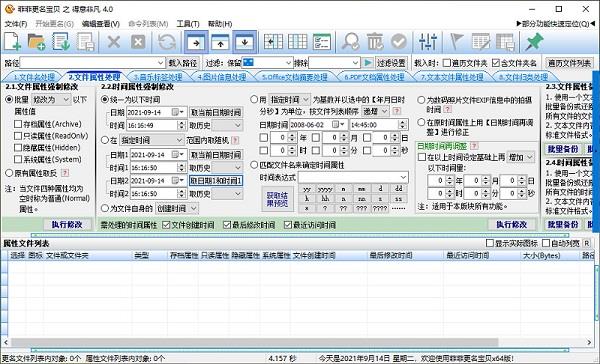Click the green play arrow beside 排除

(x=368, y=63)
